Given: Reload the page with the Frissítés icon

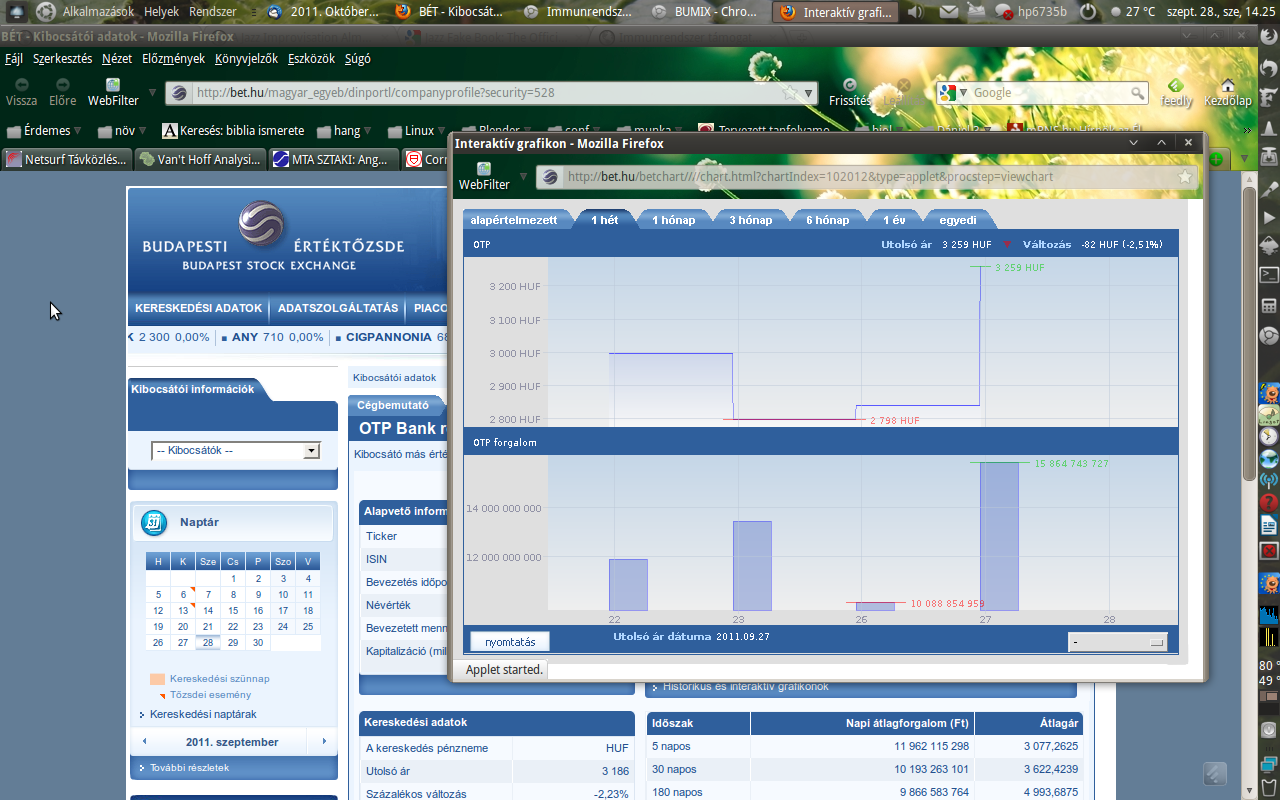Looking at the screenshot, I should (x=849, y=85).
